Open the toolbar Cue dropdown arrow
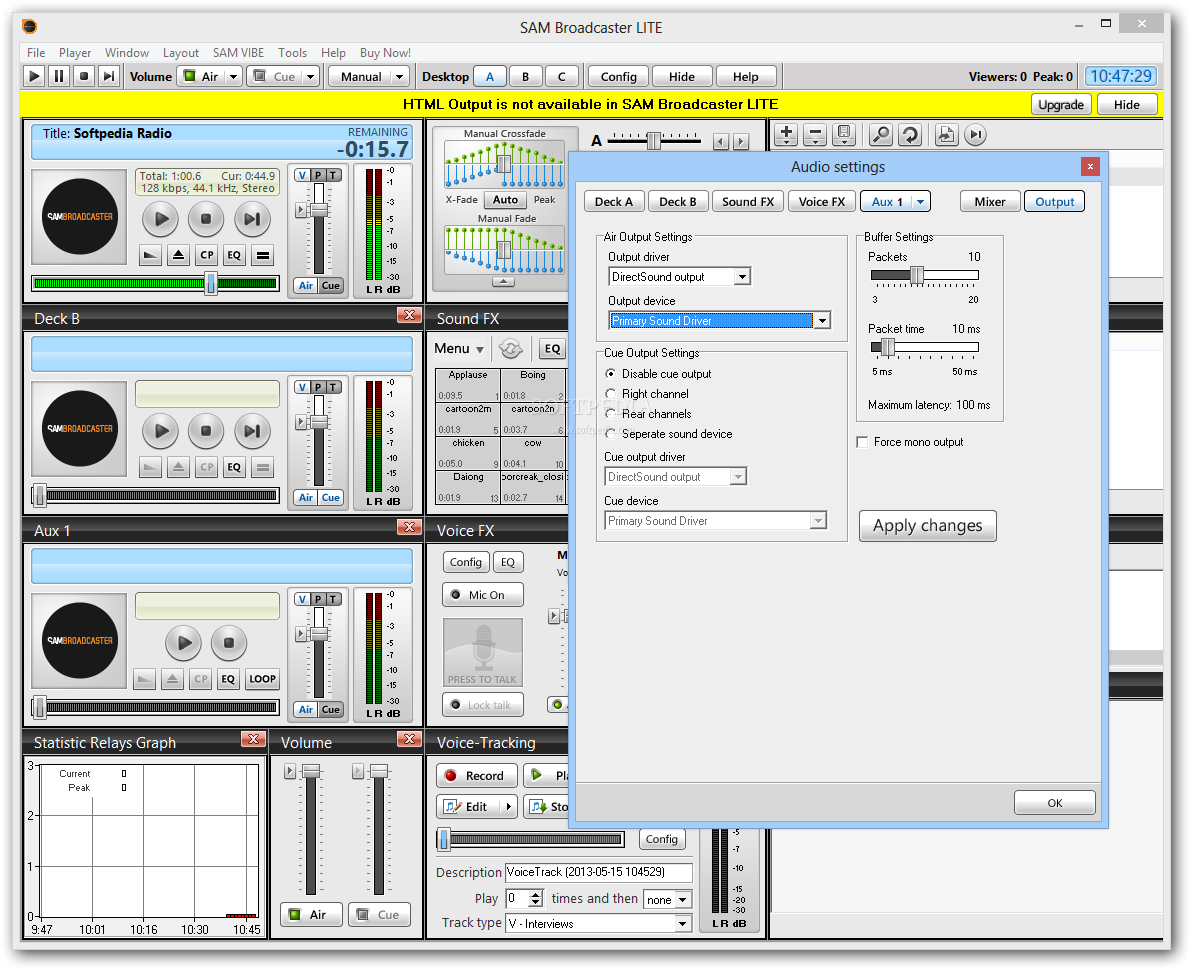The height and width of the screenshot is (970, 1191). tap(310, 77)
